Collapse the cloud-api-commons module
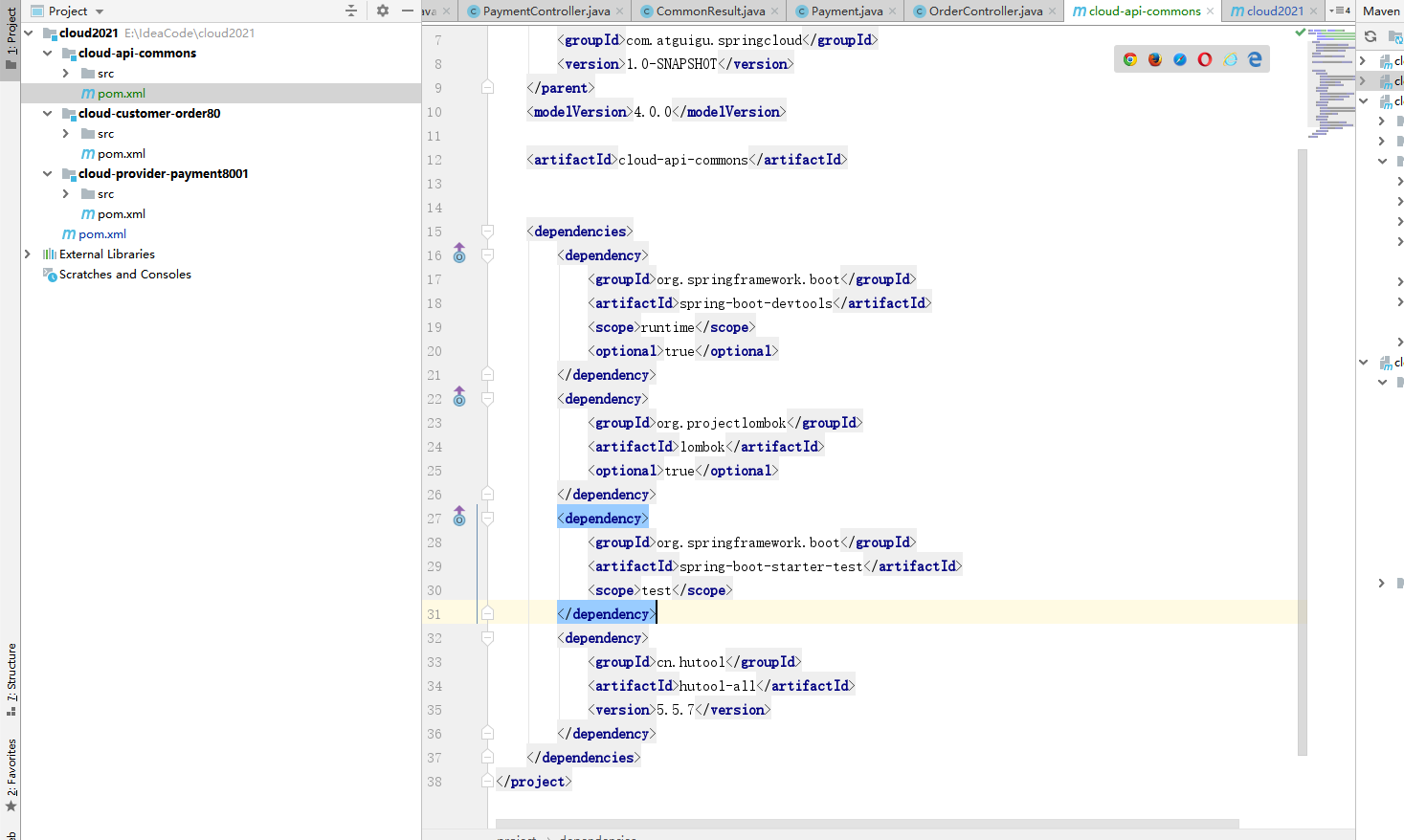This screenshot has height=840, width=1404. click(x=47, y=53)
